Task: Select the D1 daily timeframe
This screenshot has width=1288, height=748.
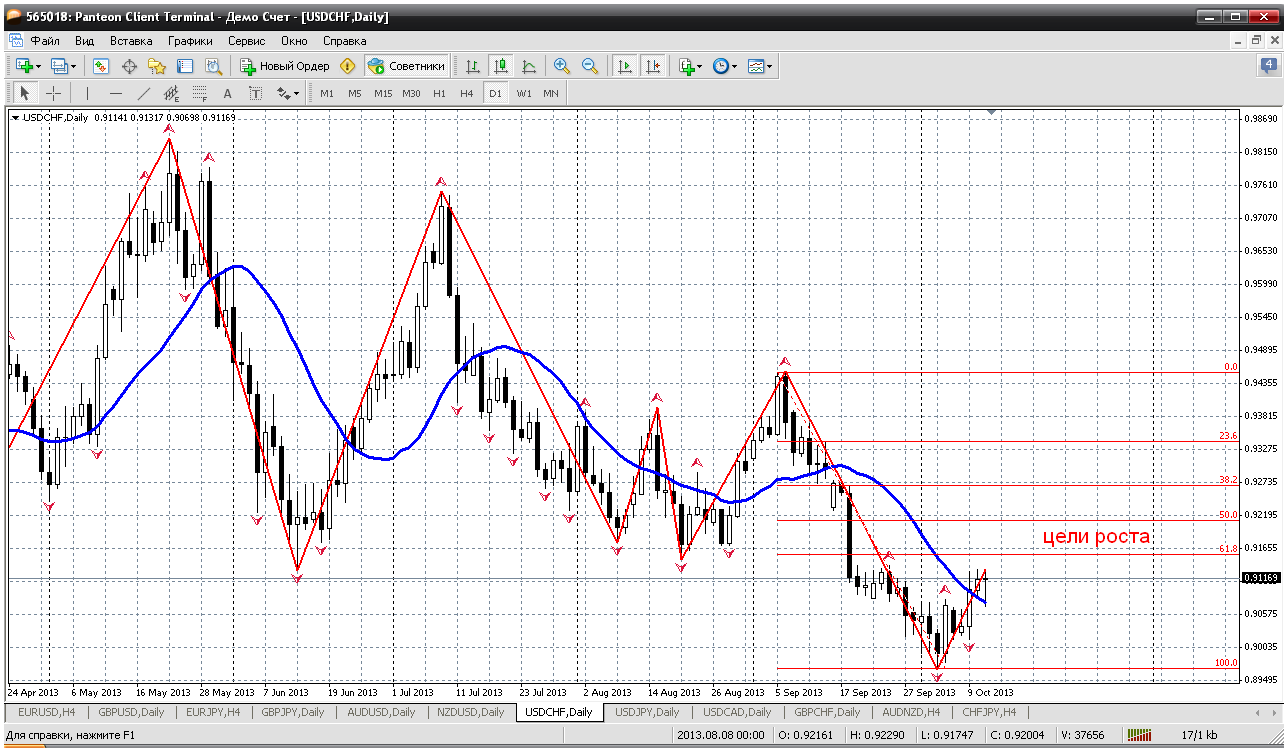Action: coord(495,93)
